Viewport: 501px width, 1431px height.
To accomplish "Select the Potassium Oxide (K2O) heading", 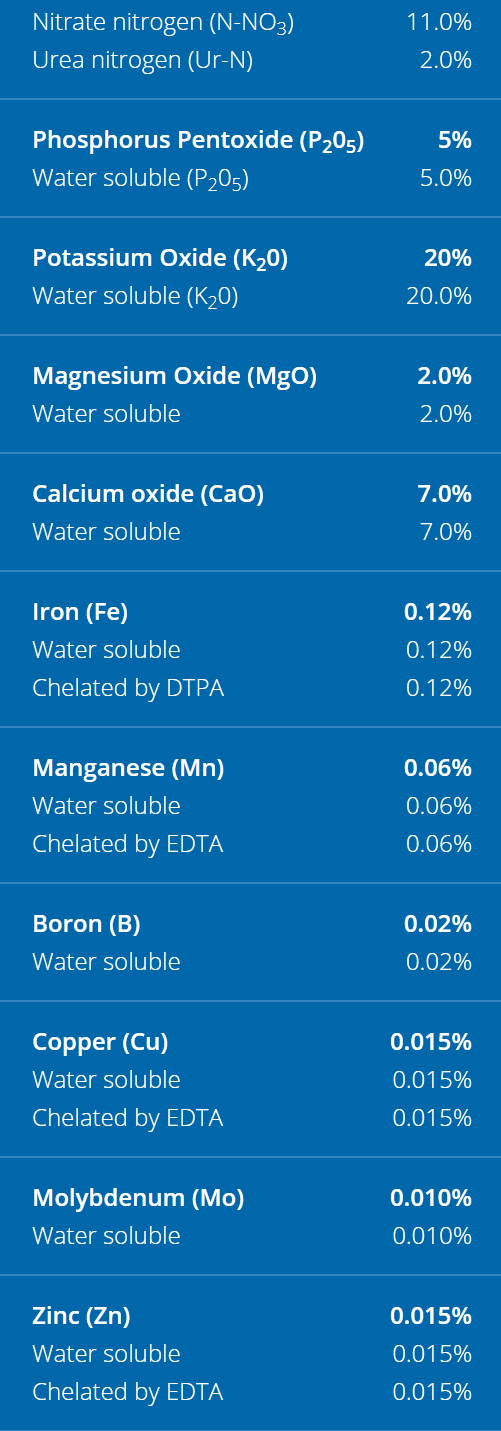I will click(160, 260).
